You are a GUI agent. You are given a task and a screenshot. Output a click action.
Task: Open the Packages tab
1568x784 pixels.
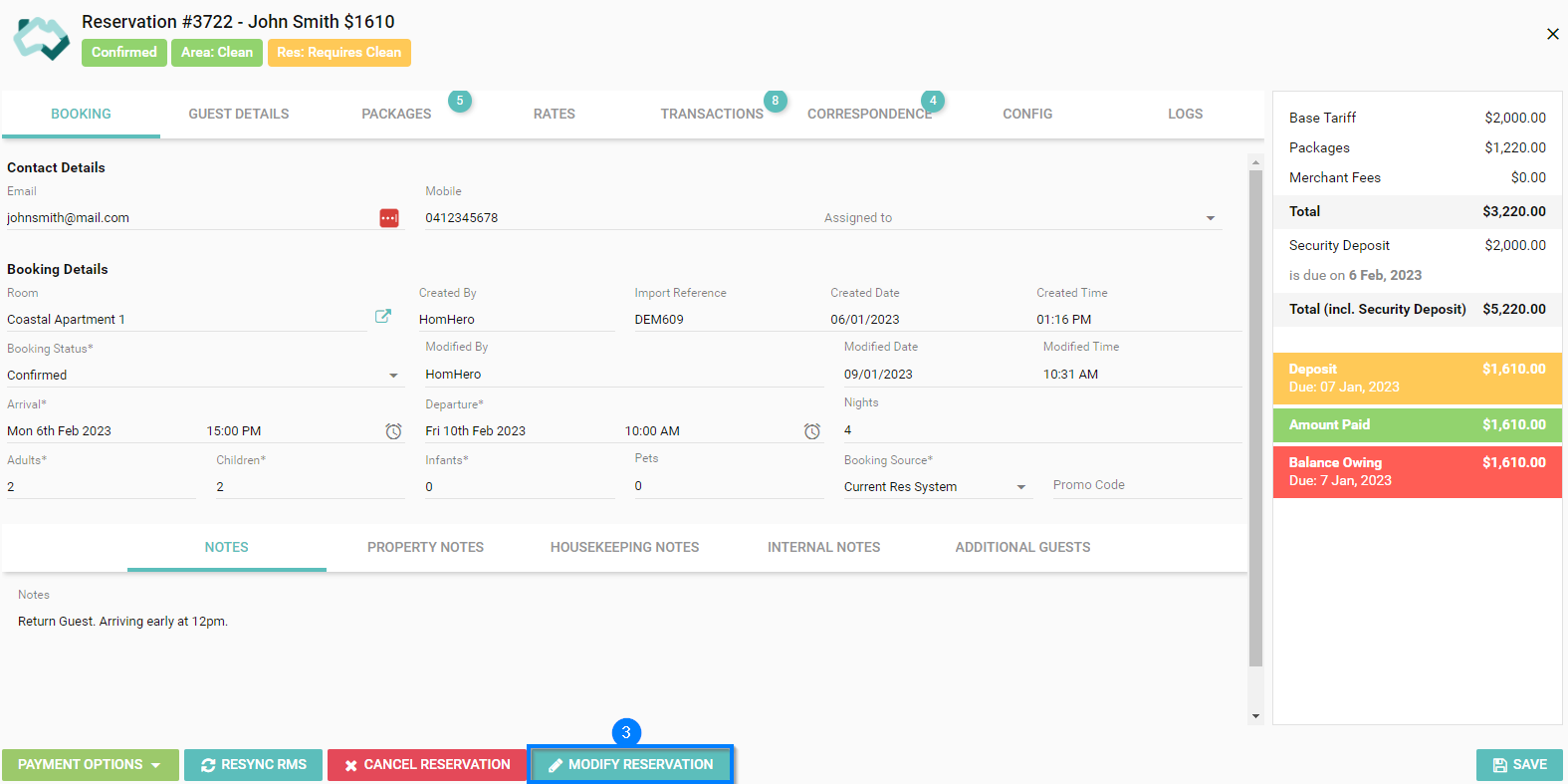coord(396,114)
